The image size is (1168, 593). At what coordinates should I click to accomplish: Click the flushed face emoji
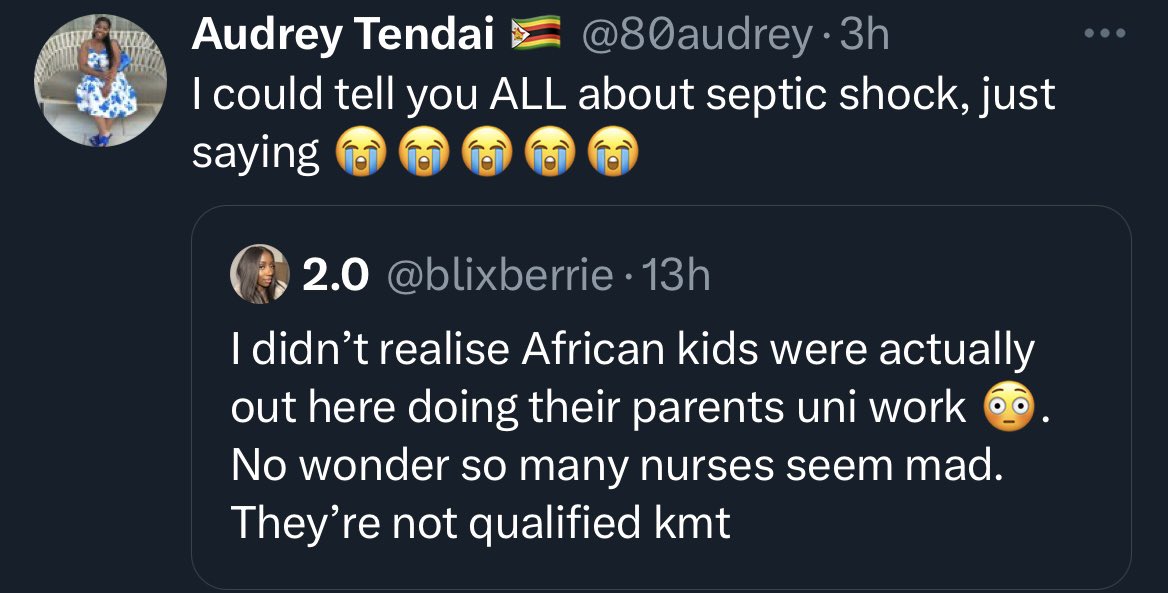1008,408
